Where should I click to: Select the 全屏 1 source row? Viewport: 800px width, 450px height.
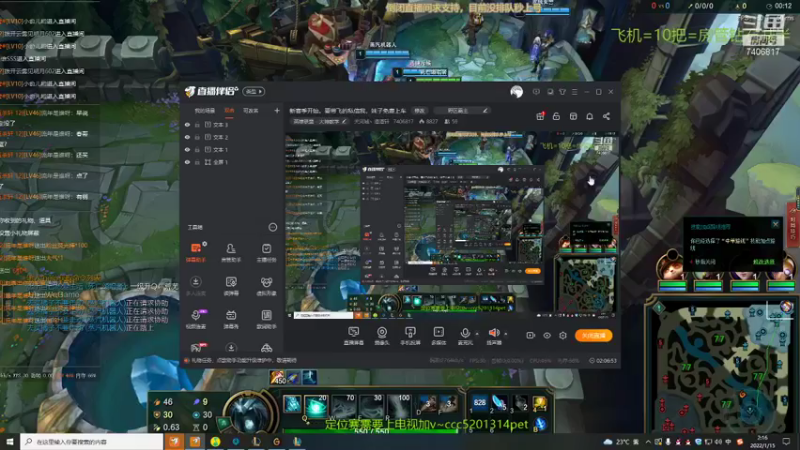click(x=232, y=162)
